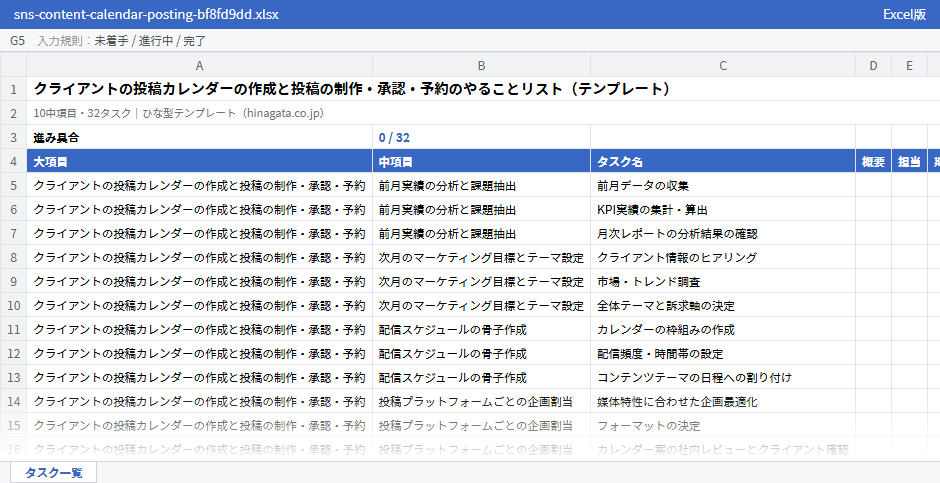
Task: Click the 担当 header cell
Action: (x=909, y=161)
